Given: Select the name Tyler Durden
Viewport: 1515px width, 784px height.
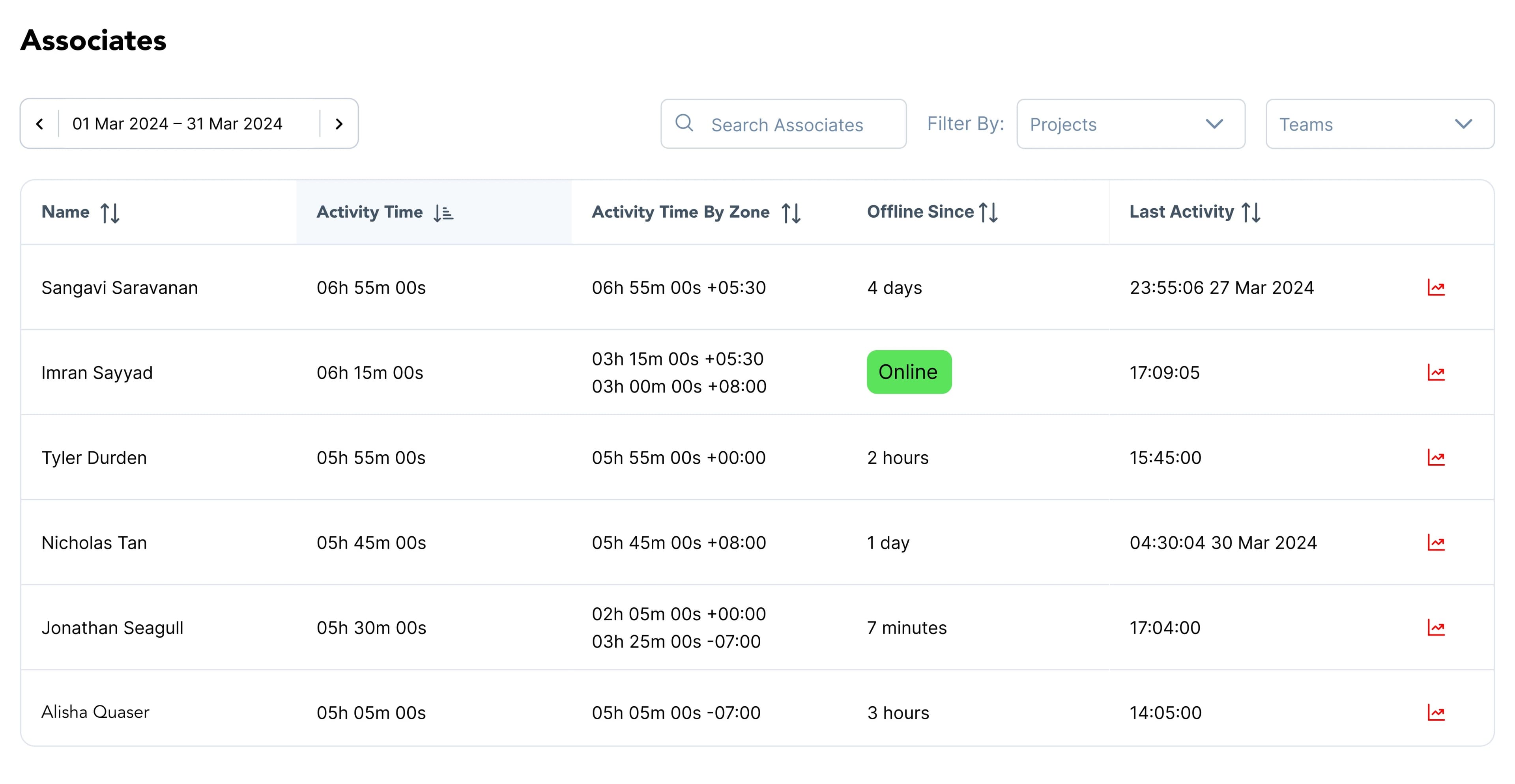Looking at the screenshot, I should 94,458.
